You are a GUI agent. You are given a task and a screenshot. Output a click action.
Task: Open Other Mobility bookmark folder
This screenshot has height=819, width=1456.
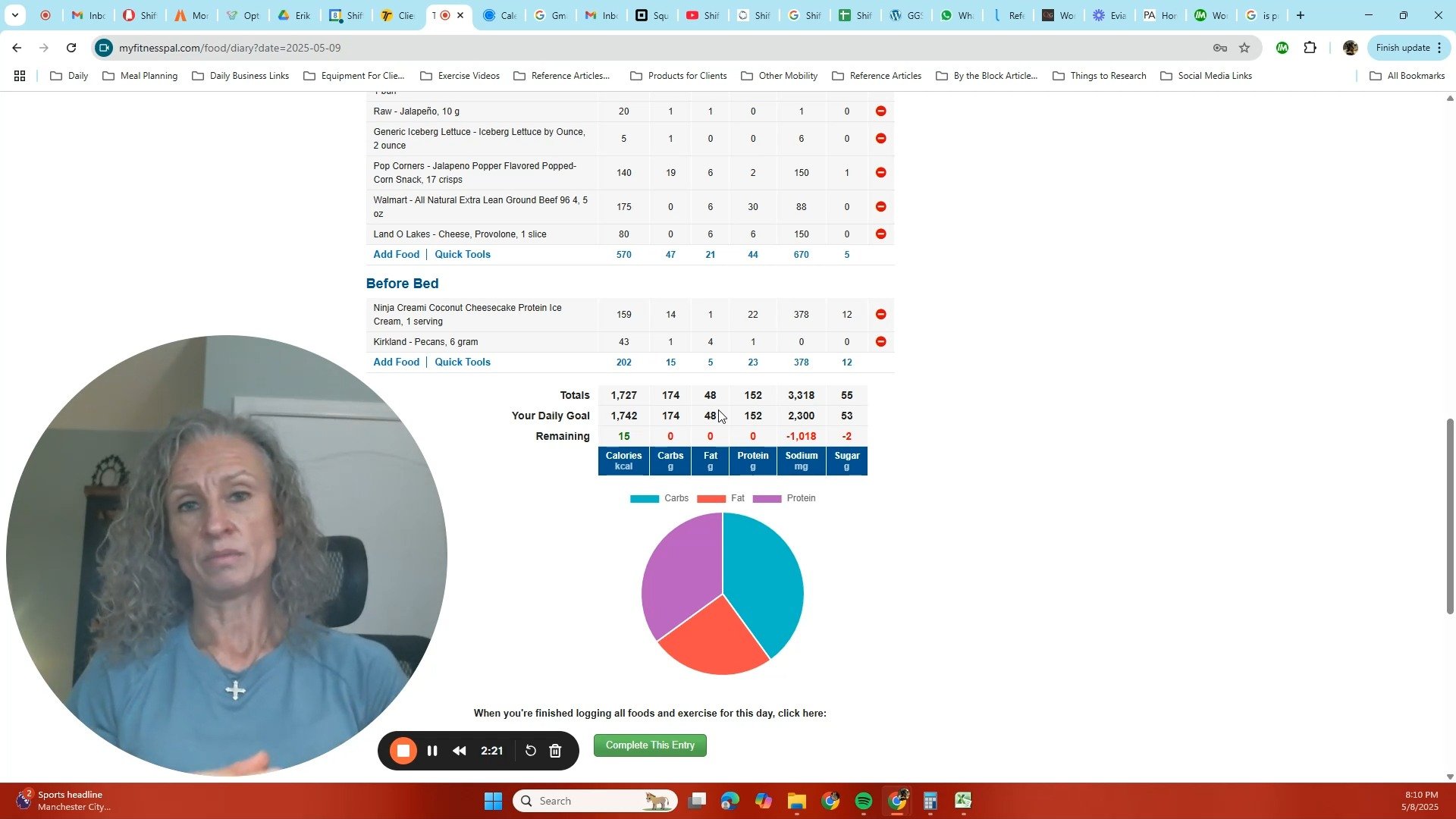[780, 76]
